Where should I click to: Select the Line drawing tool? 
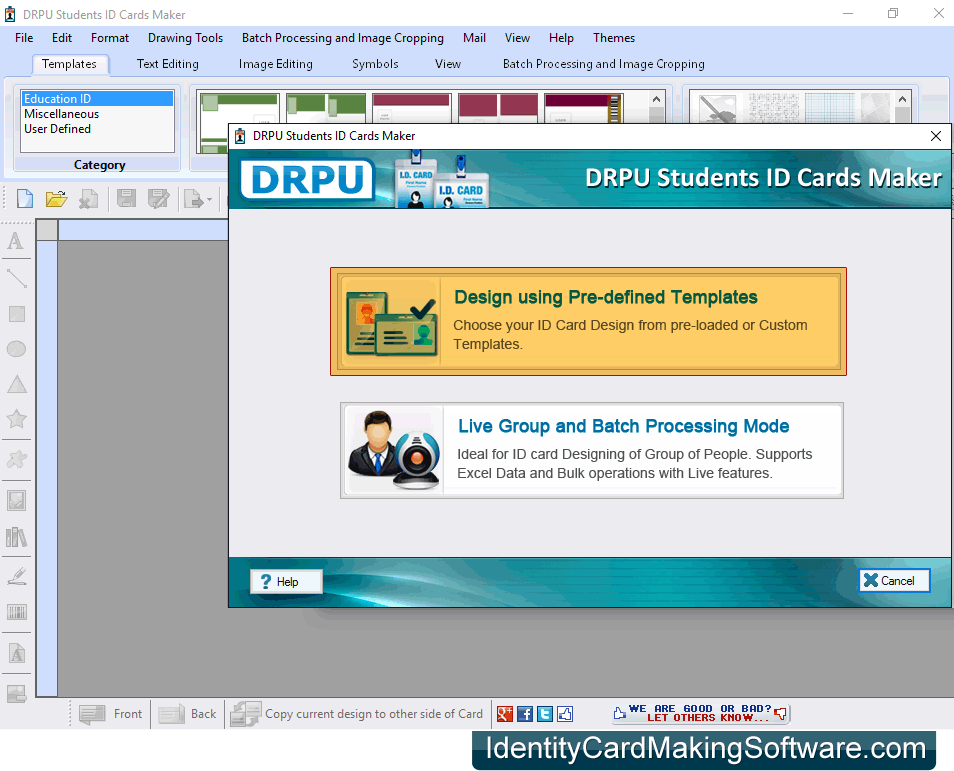16,278
